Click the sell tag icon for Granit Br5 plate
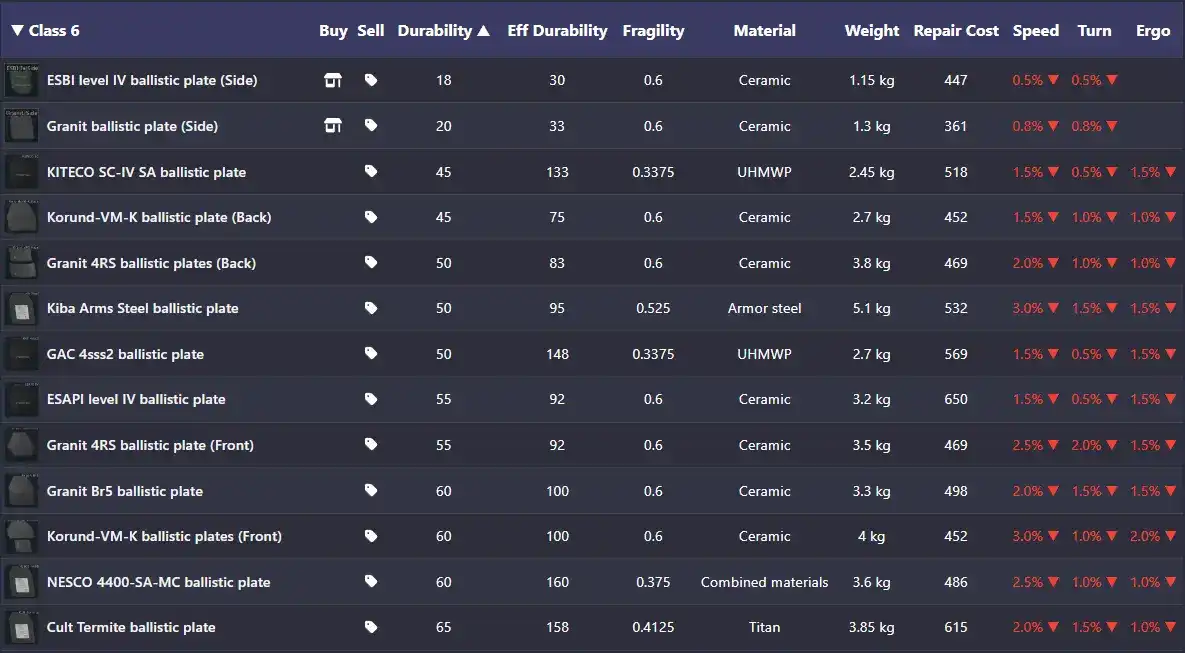Screen dimensions: 1185x653 (x=371, y=490)
